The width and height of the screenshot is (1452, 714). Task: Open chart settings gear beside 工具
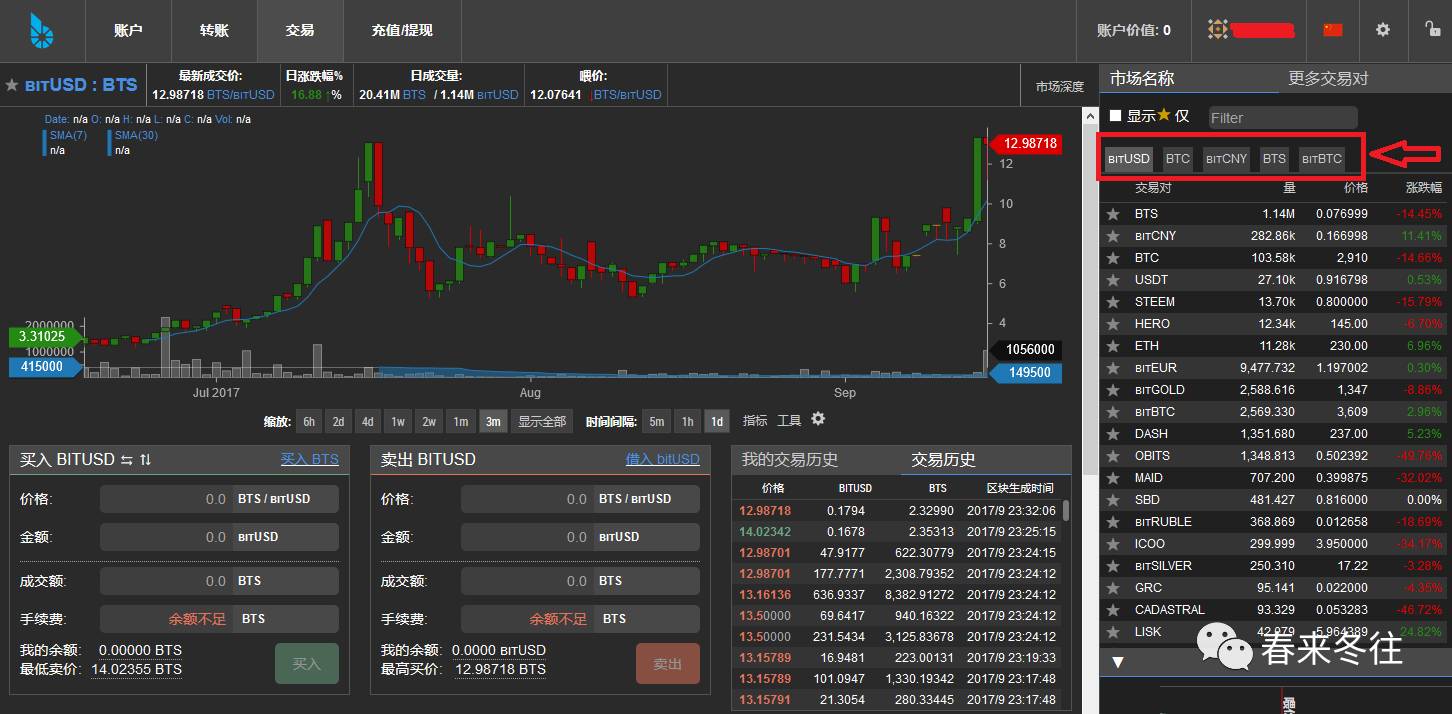click(818, 420)
